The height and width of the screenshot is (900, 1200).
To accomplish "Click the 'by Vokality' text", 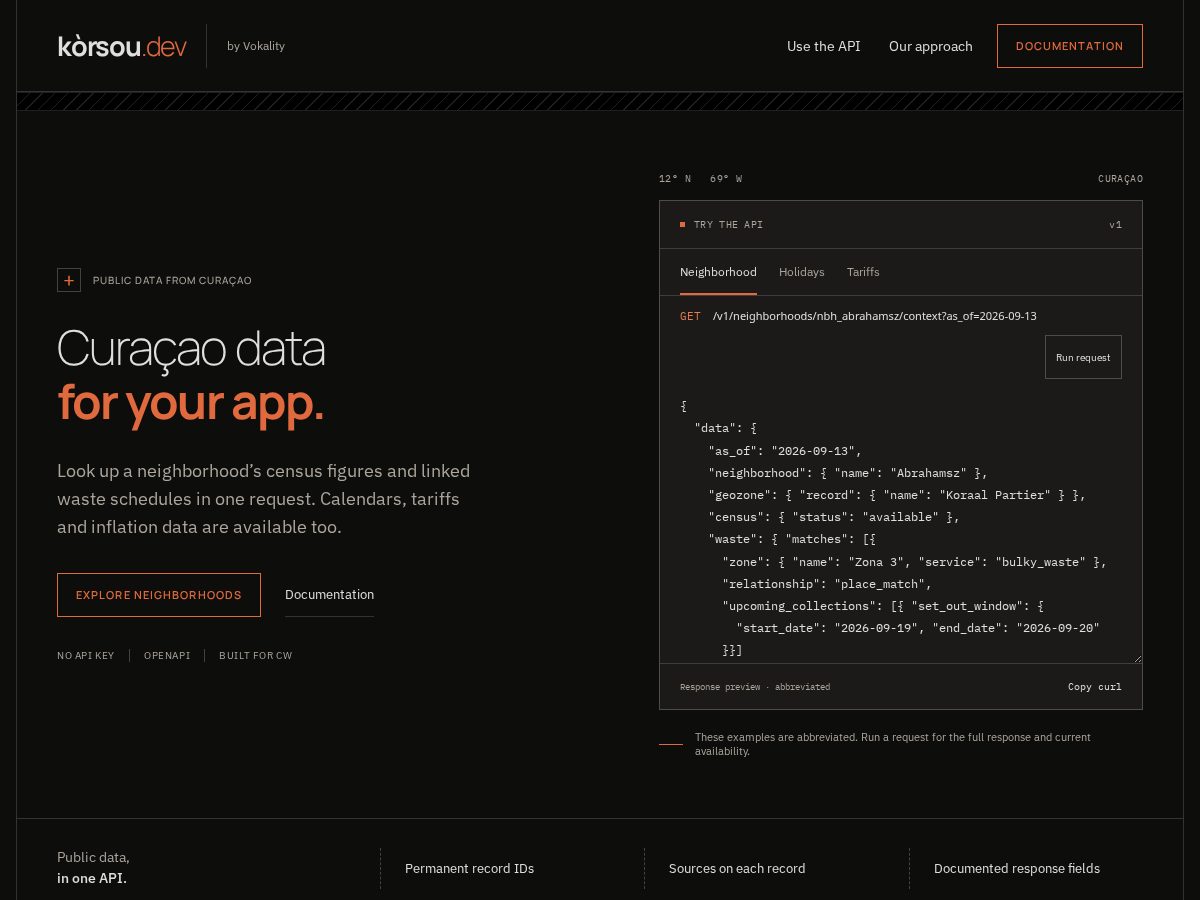I will pos(256,46).
